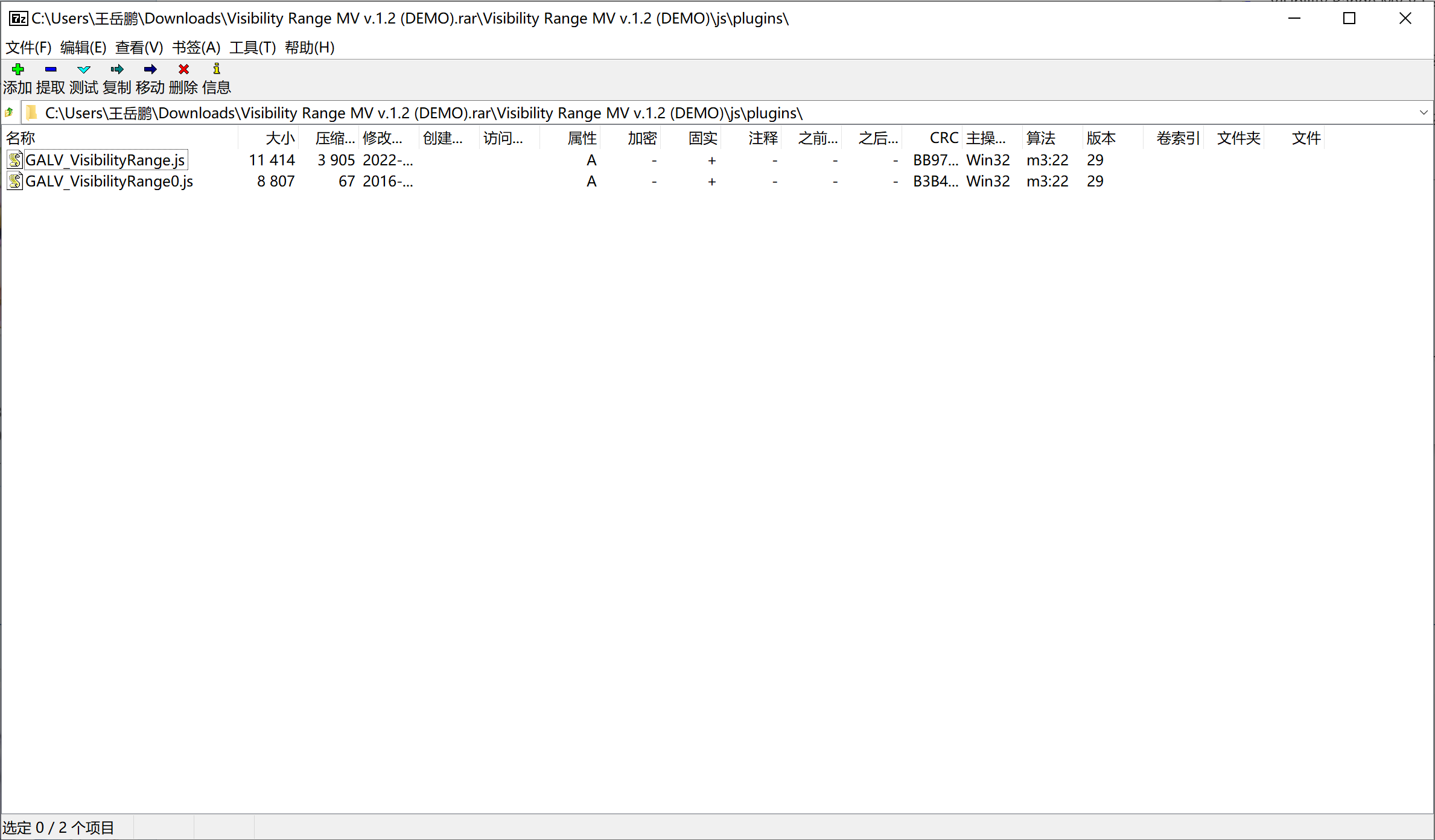Click the Extract (提取) minus icon
Image resolution: width=1435 pixels, height=840 pixels.
click(51, 69)
